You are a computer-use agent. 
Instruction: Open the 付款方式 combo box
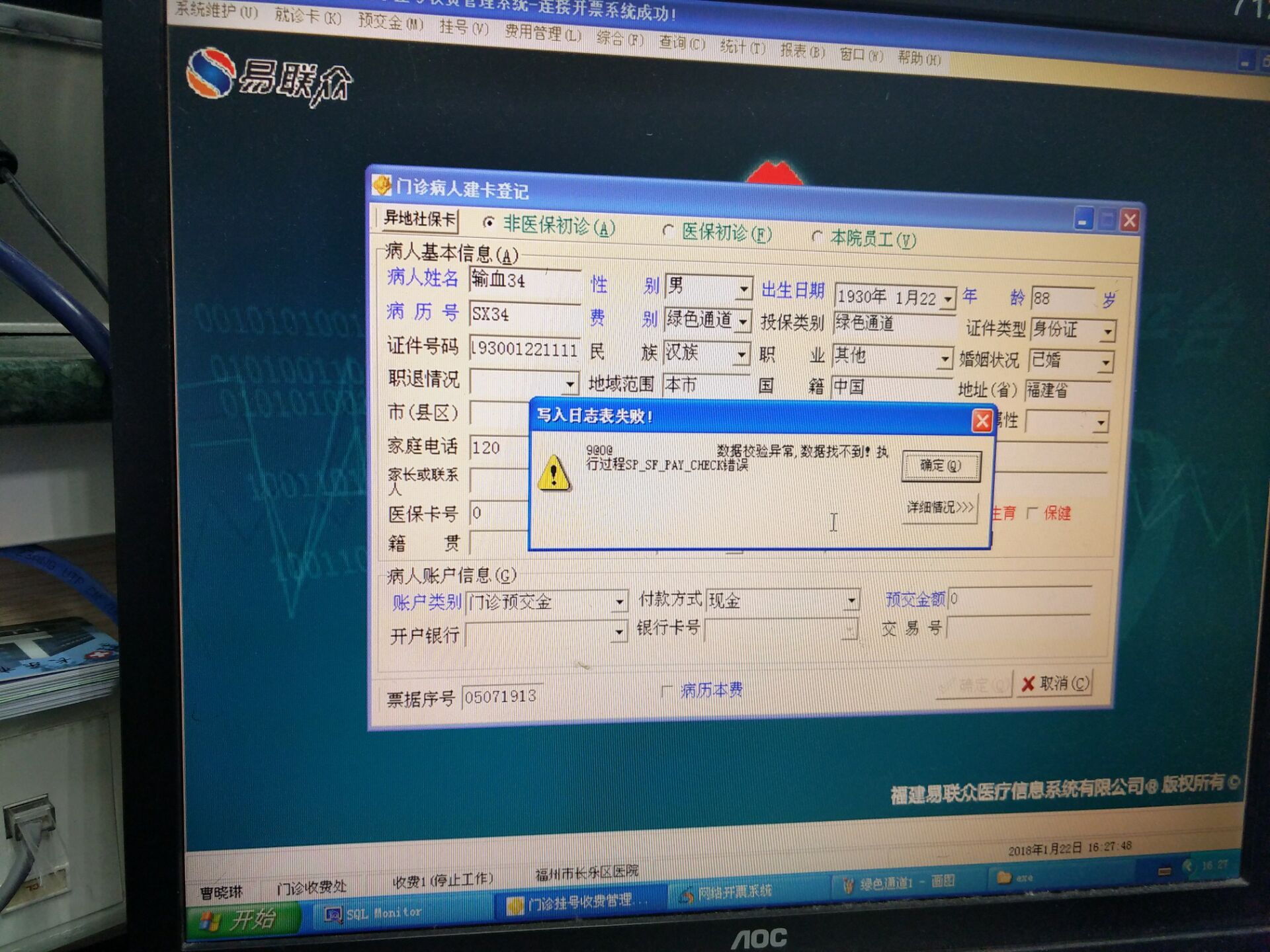851,600
